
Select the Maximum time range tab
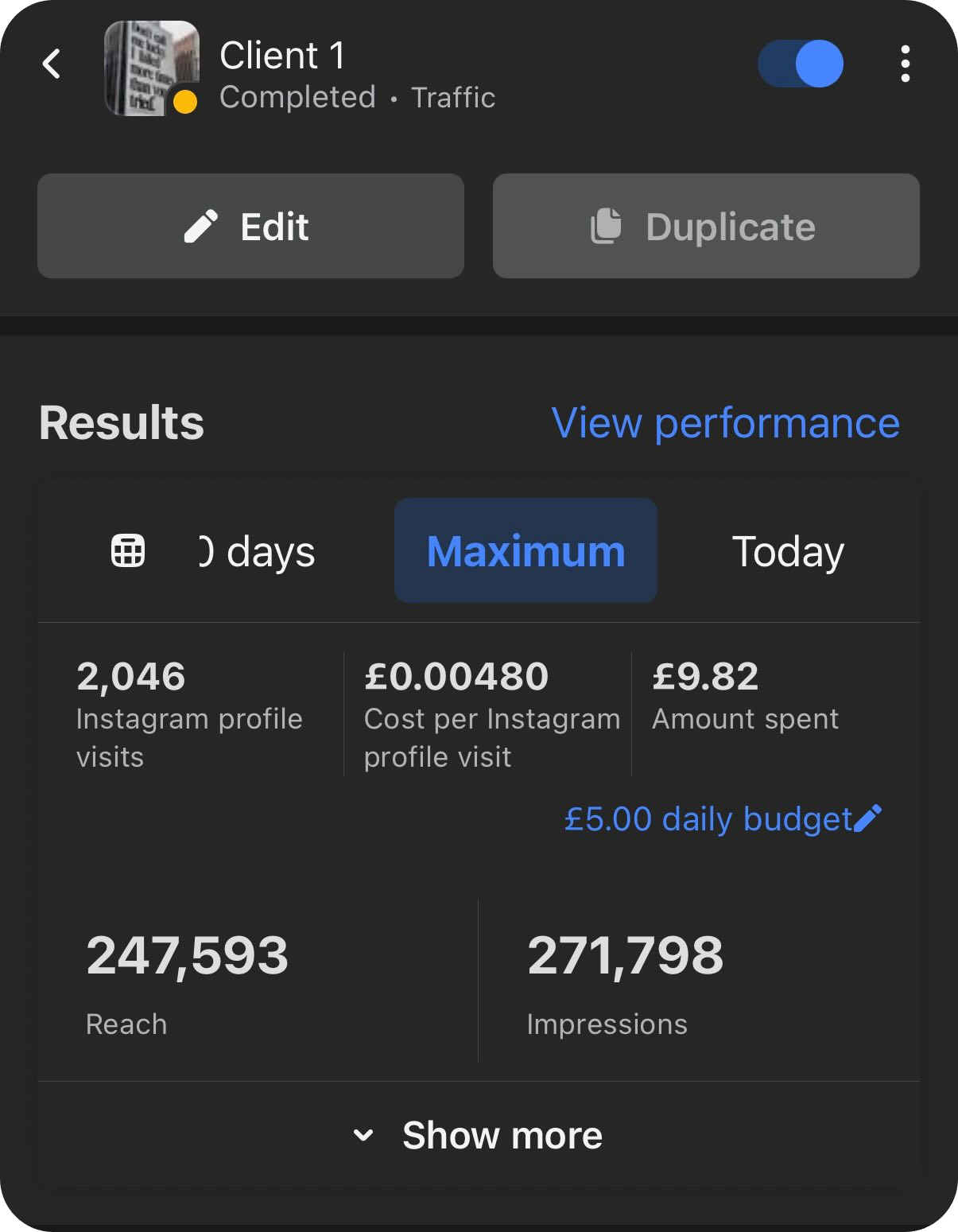(526, 550)
